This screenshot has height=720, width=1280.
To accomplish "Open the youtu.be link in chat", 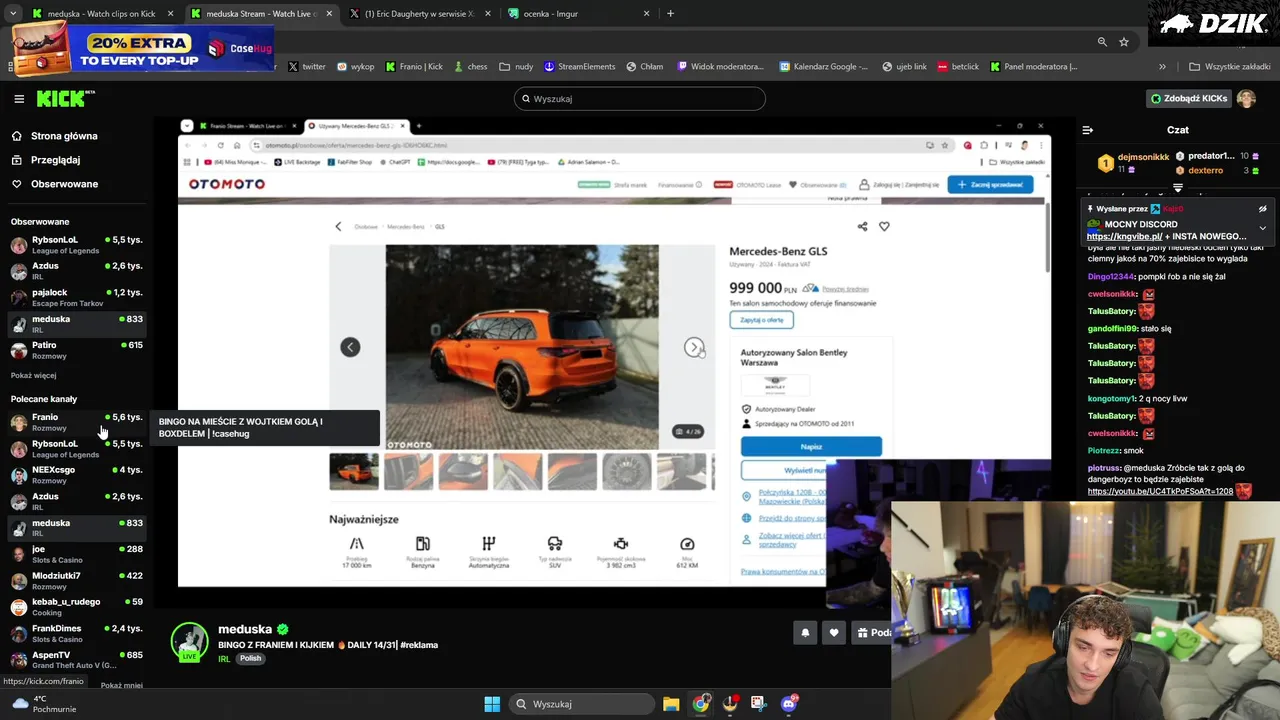I will pyautogui.click(x=1160, y=492).
